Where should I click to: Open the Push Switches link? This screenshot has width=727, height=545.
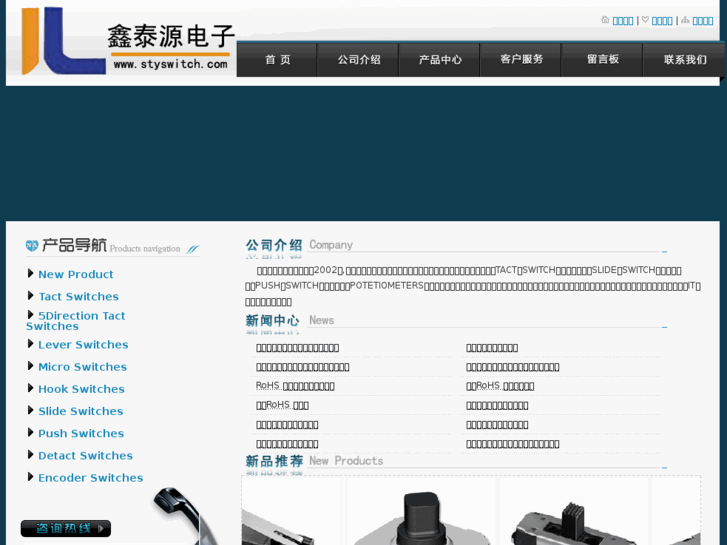tap(81, 433)
